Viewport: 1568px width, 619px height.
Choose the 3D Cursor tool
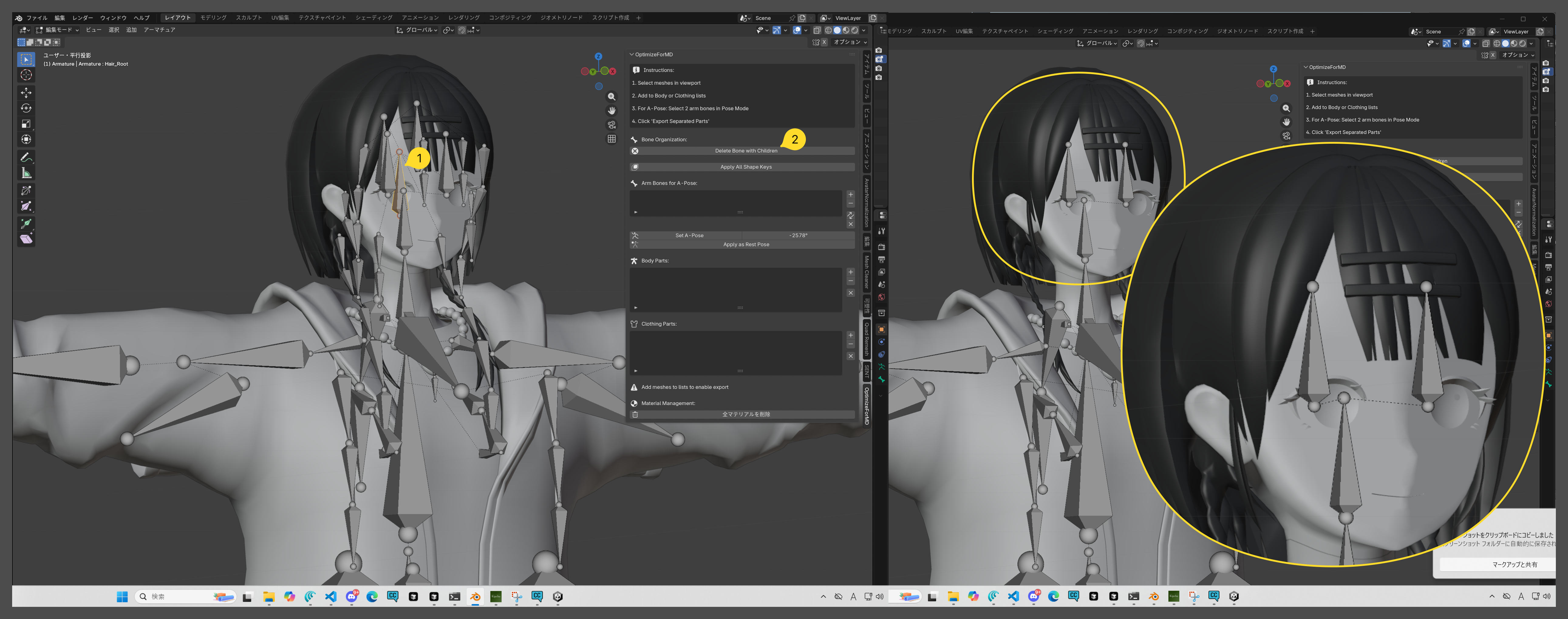26,75
